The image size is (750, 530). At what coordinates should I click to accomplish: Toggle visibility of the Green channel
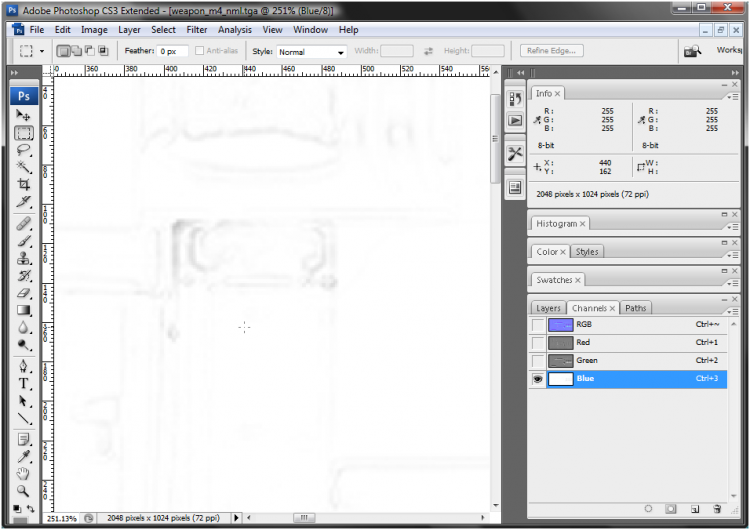(x=538, y=361)
